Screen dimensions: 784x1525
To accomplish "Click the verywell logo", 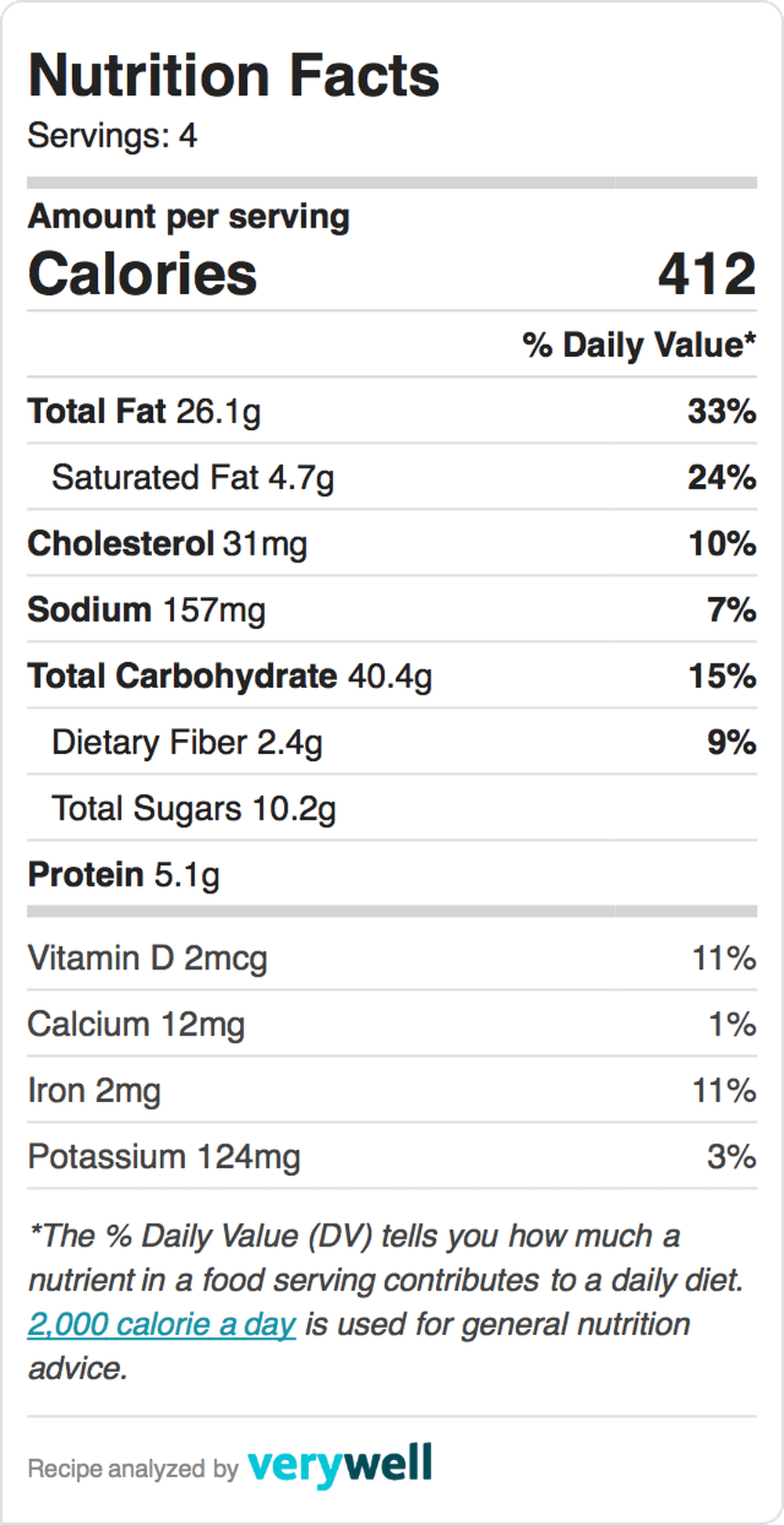I will click(340, 1465).
